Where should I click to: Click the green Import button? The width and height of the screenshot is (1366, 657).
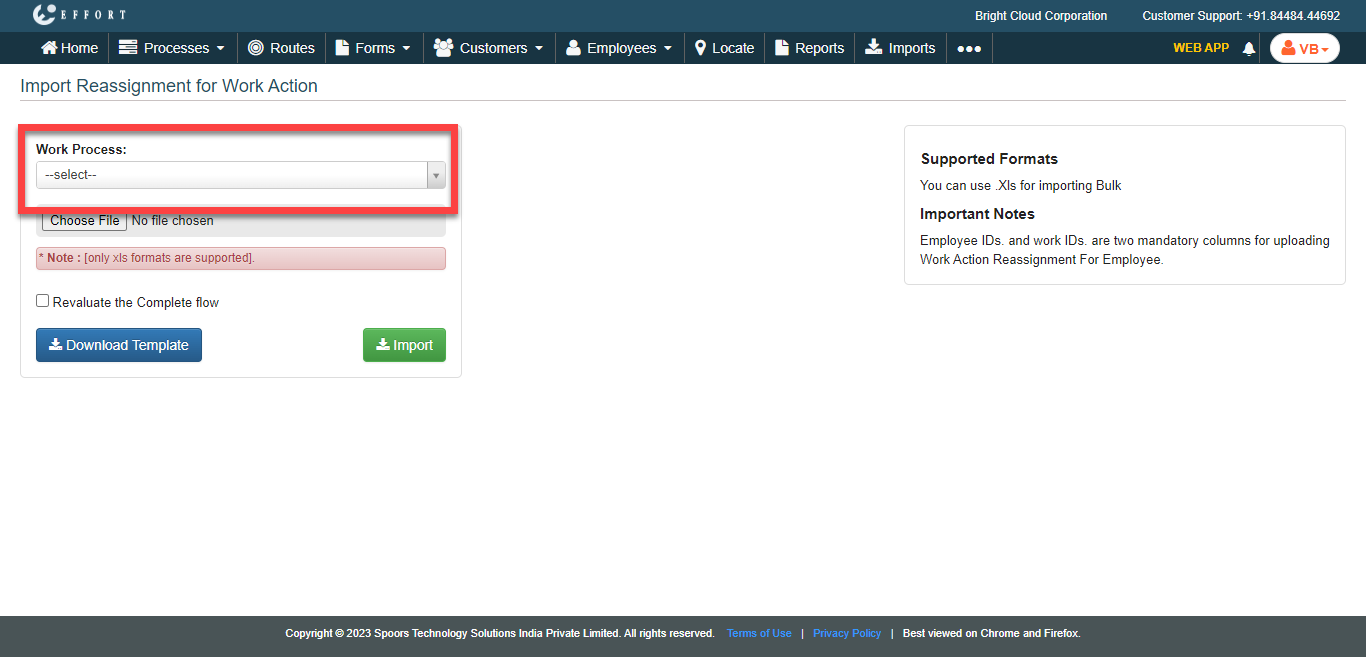pyautogui.click(x=404, y=345)
